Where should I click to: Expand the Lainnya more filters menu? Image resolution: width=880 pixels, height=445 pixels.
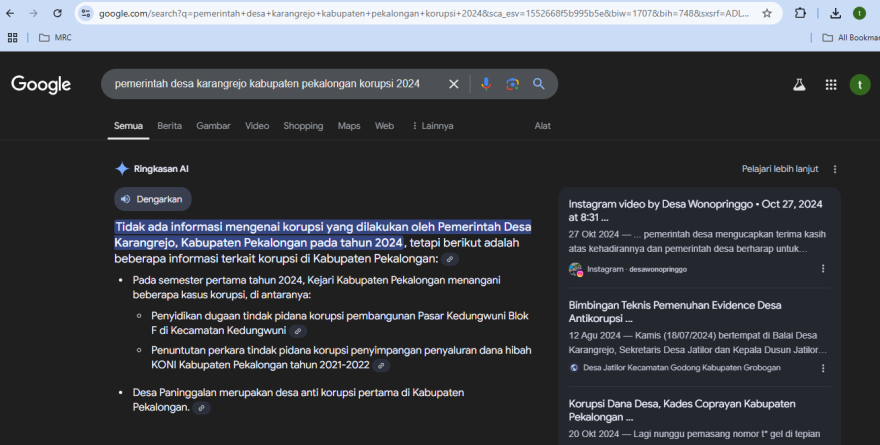432,126
